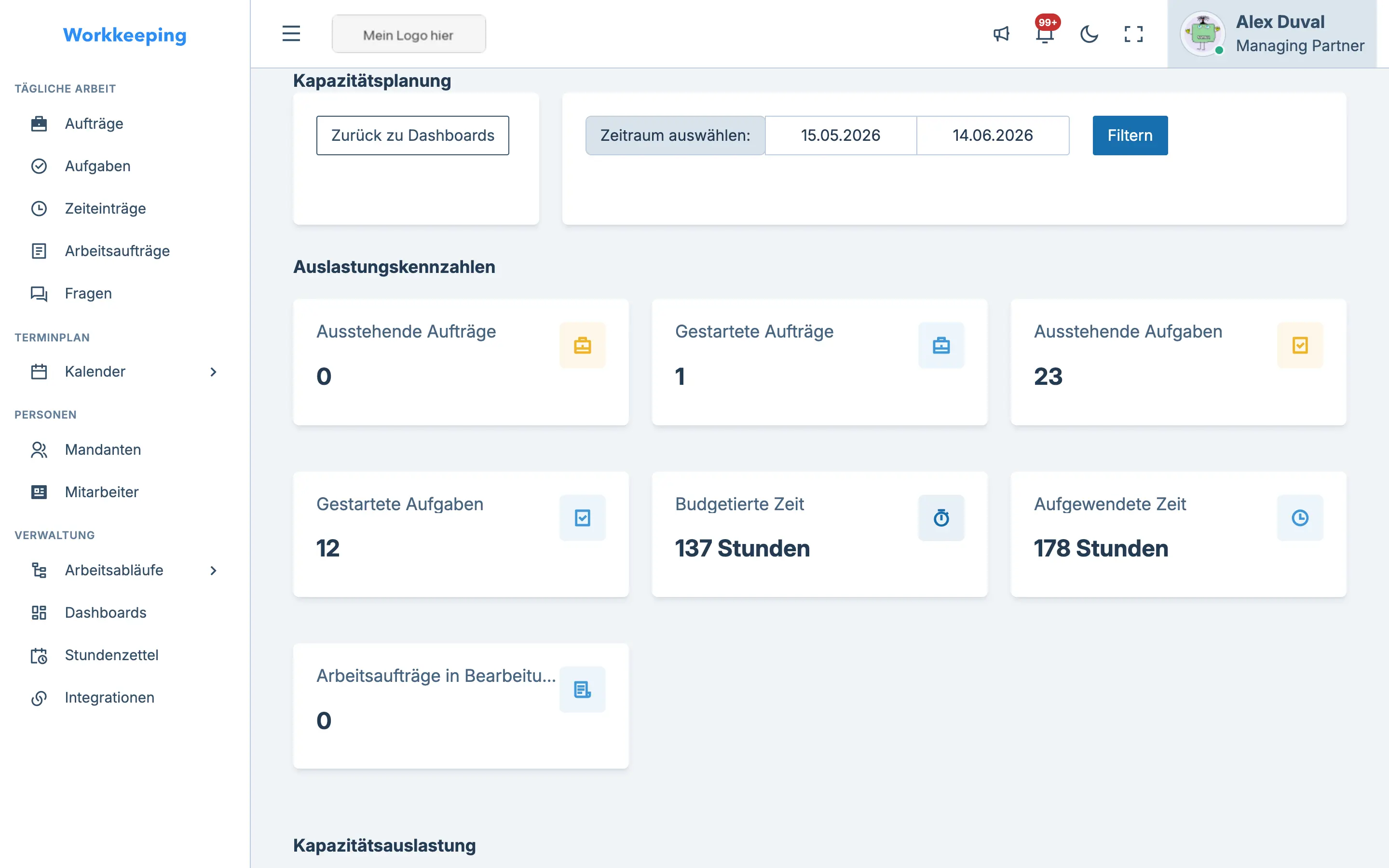
Task: Click Alex Duval's avatar
Action: (x=1202, y=34)
